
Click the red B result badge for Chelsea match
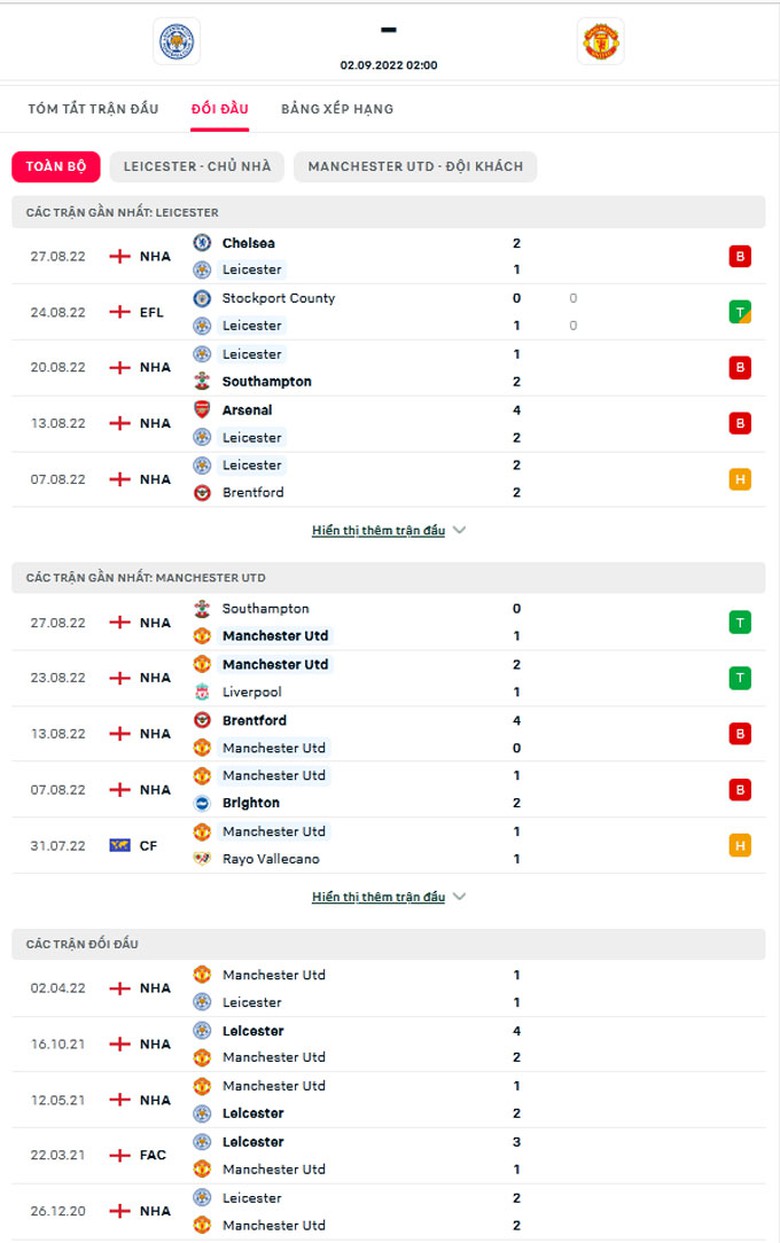[739, 256]
